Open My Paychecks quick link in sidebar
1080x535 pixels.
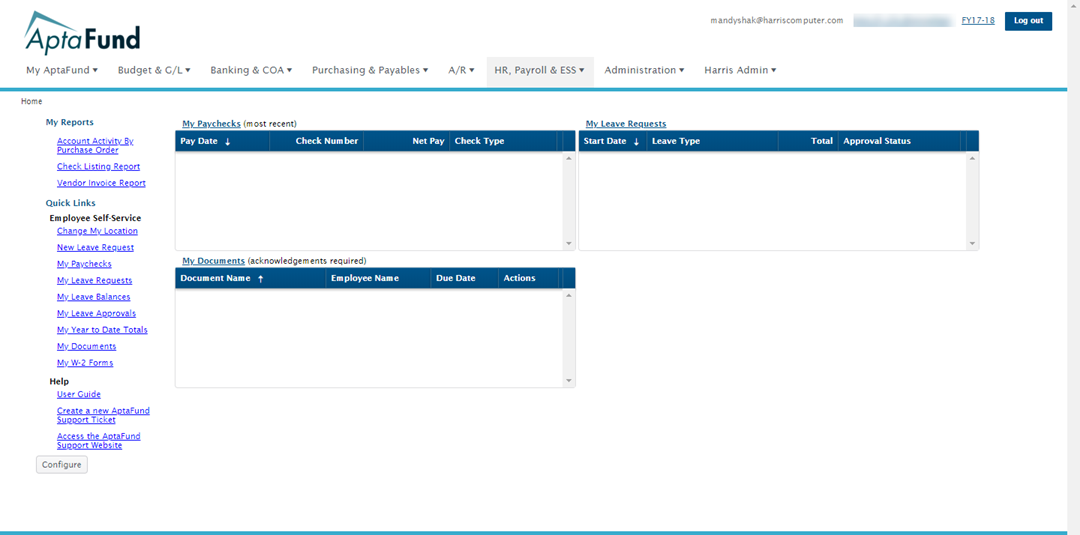84,264
